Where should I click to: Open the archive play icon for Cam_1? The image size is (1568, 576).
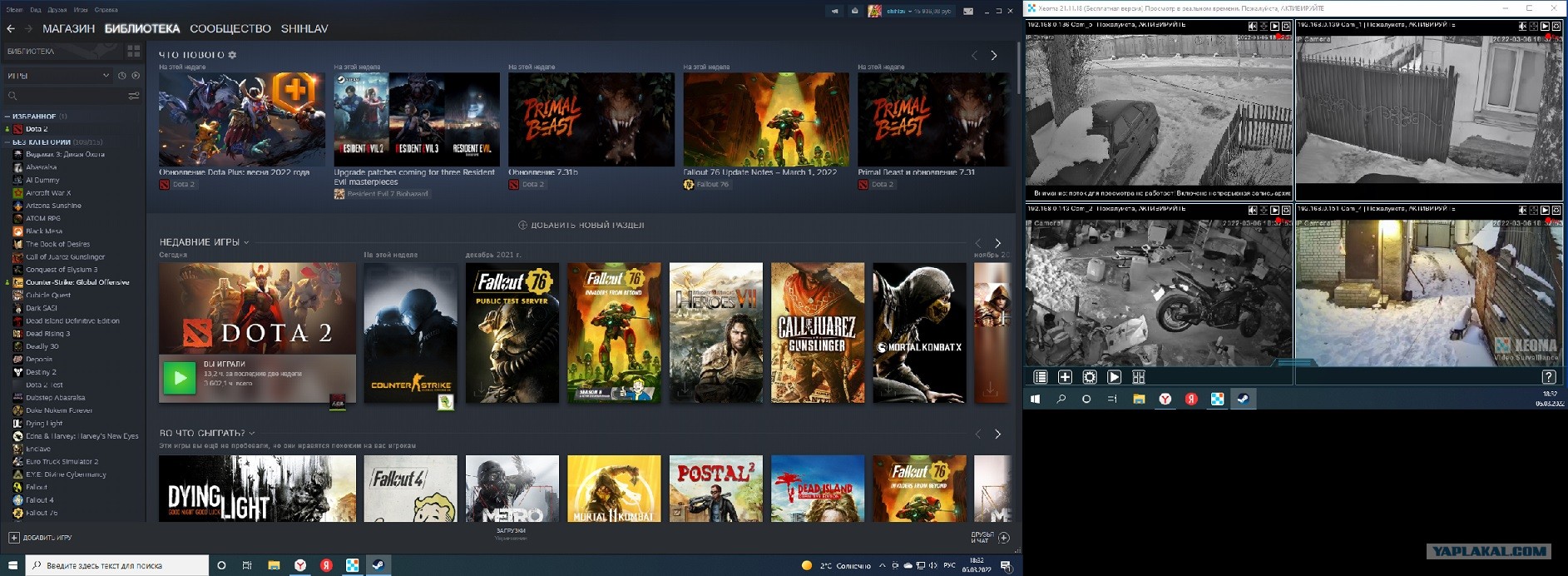click(x=1546, y=26)
